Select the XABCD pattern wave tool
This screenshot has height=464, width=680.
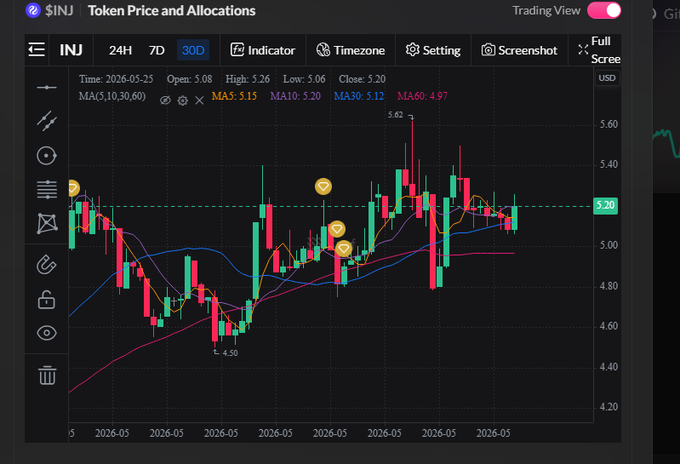point(47,224)
